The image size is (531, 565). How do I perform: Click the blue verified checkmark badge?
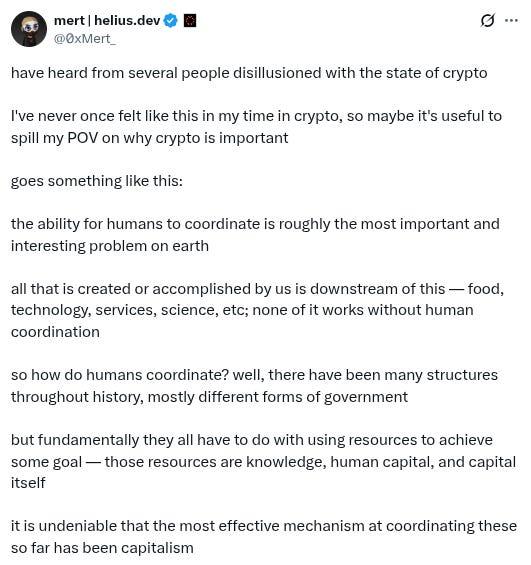pyautogui.click(x=170, y=21)
